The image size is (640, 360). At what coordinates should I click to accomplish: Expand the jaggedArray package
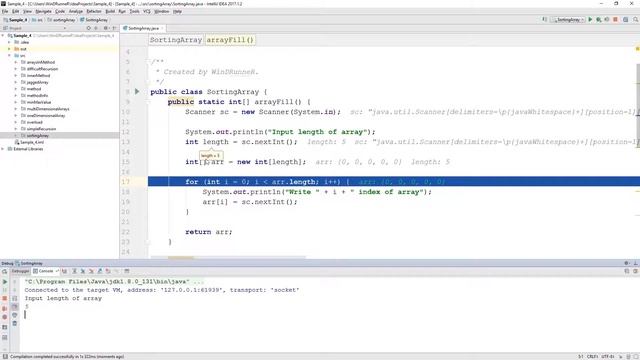(16, 82)
